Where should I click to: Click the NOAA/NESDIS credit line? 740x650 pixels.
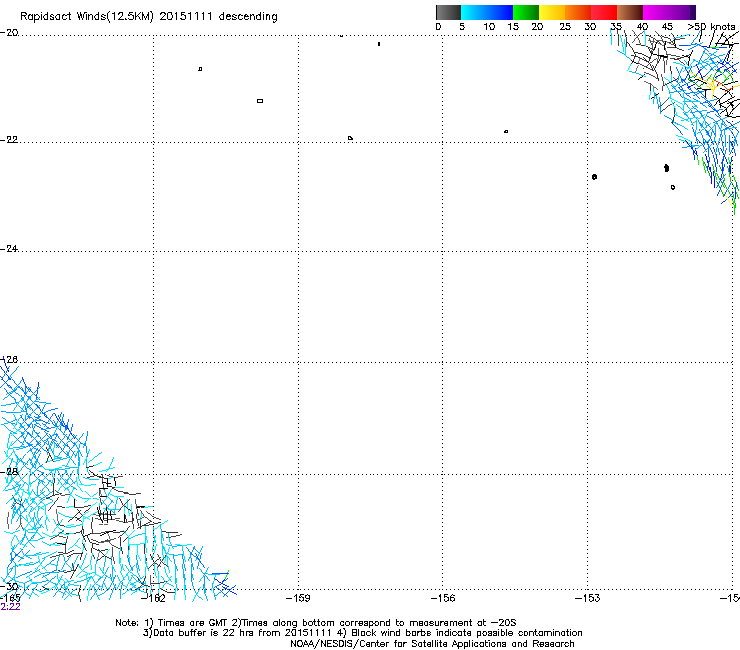point(432,644)
